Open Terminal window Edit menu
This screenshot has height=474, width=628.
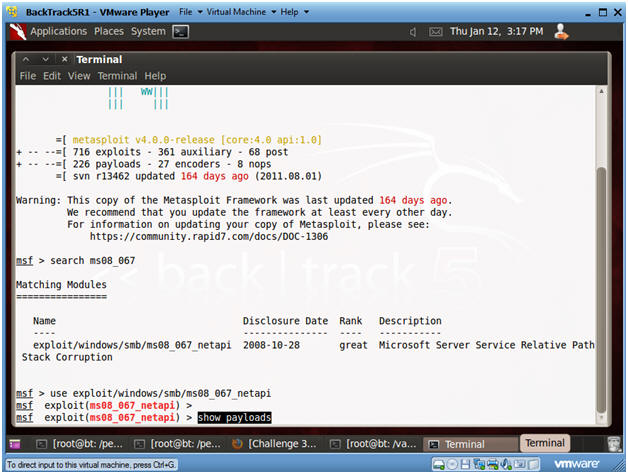point(52,76)
